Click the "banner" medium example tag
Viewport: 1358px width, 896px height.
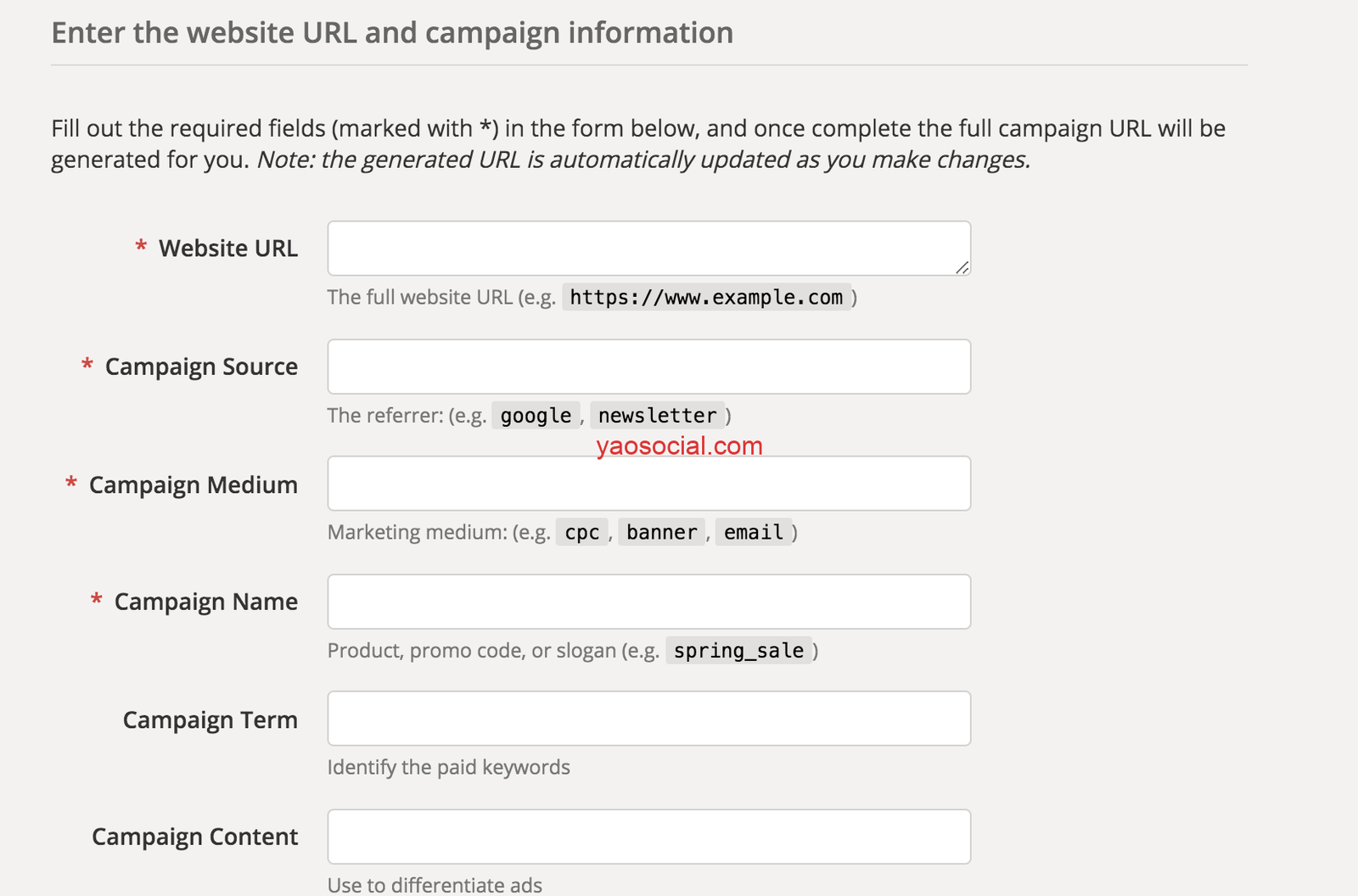point(662,533)
